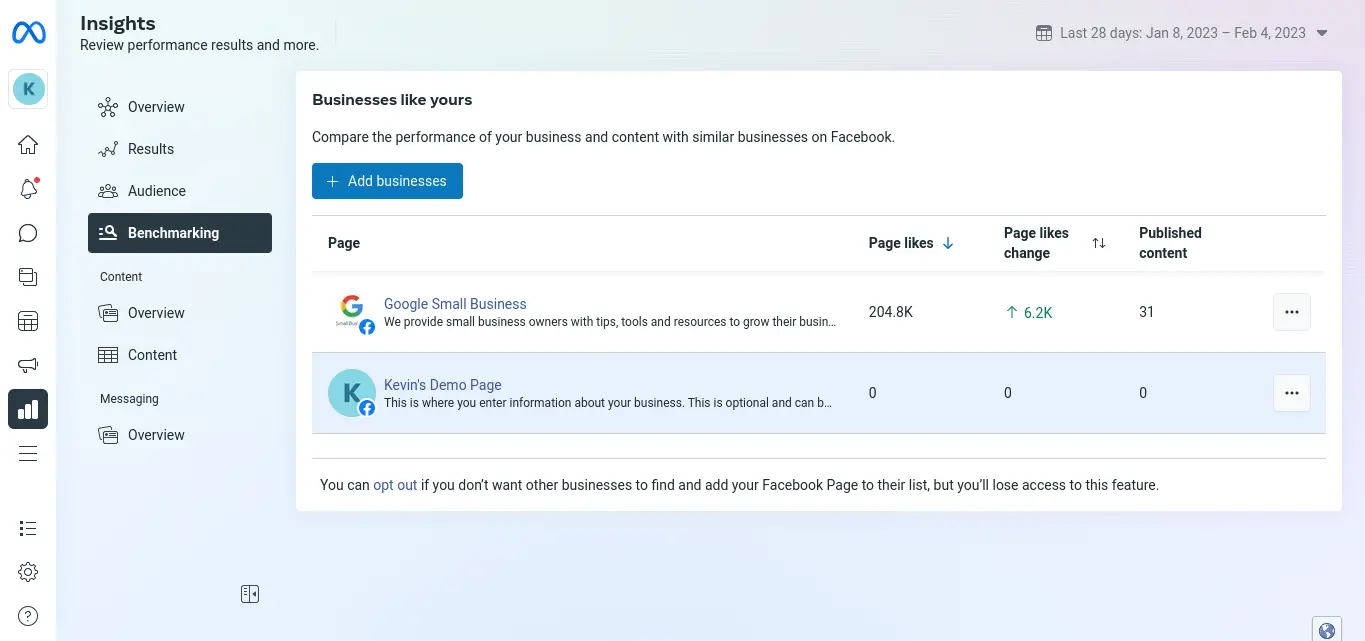Click the Page column header
Screen dimensions: 1365x641
coord(344,243)
